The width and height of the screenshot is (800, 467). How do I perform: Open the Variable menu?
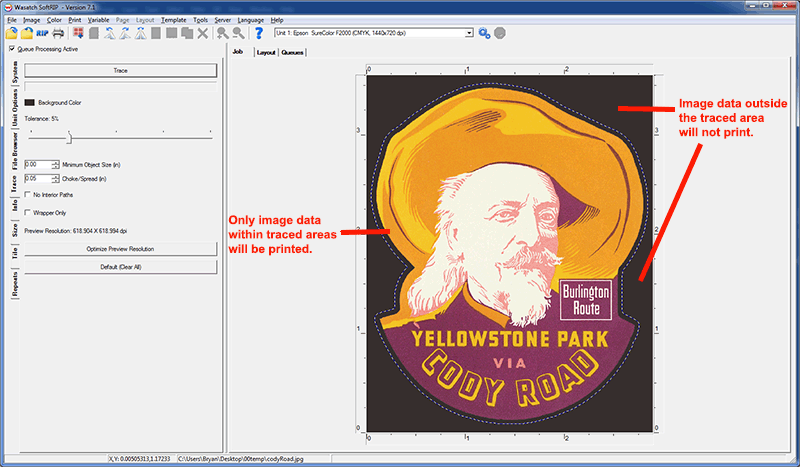click(98, 20)
